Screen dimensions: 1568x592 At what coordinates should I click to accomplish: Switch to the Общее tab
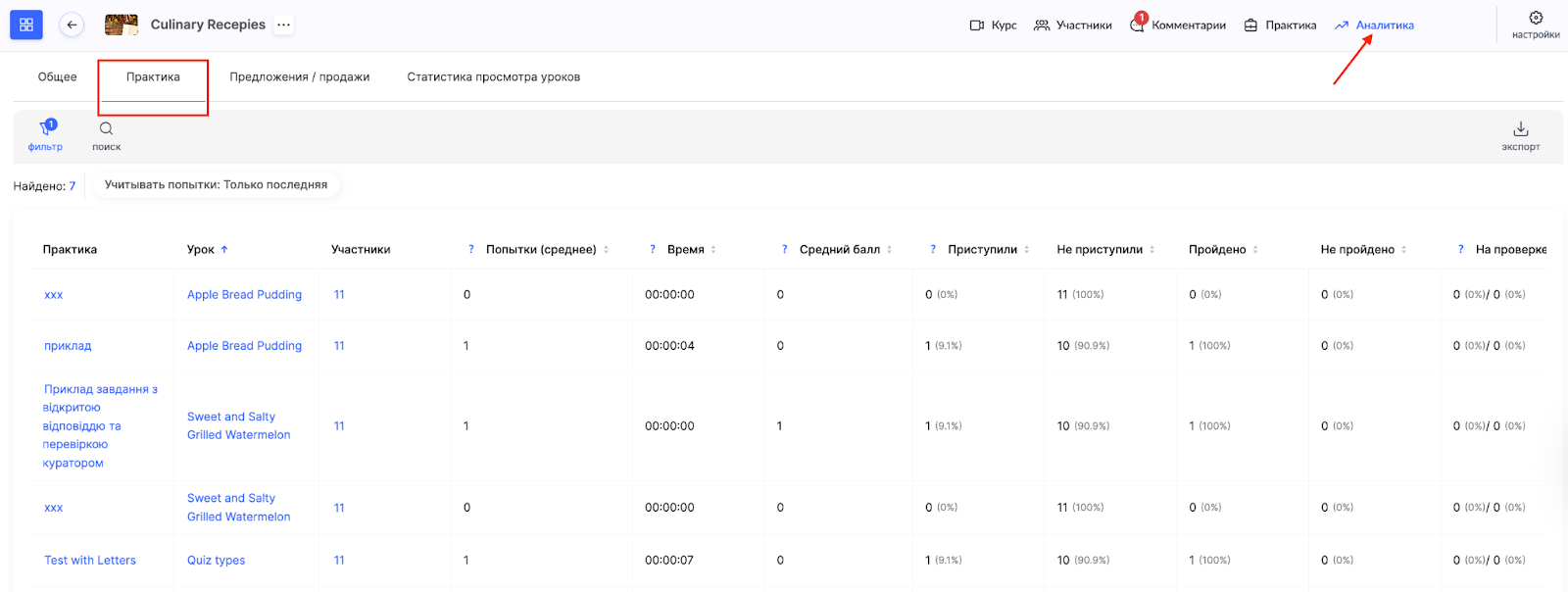57,76
